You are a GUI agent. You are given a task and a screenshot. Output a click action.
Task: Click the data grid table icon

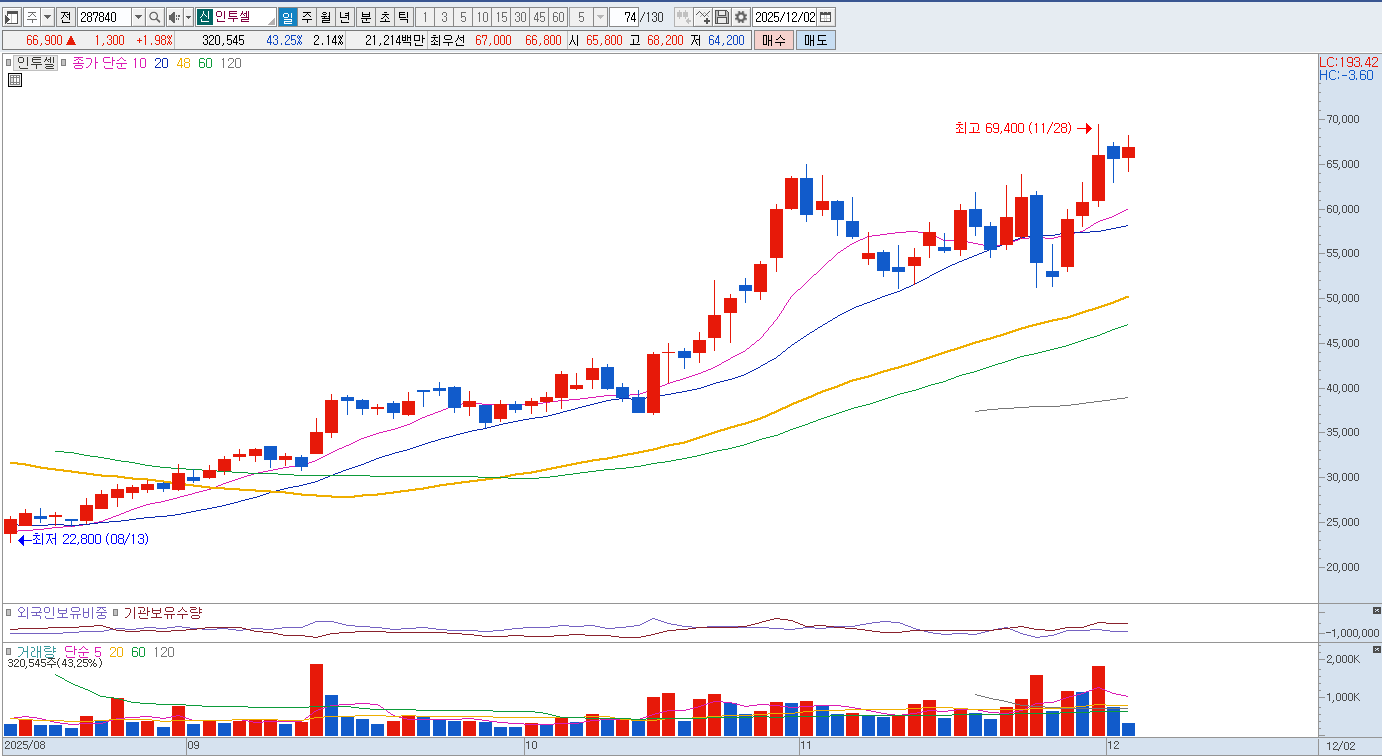[15, 81]
